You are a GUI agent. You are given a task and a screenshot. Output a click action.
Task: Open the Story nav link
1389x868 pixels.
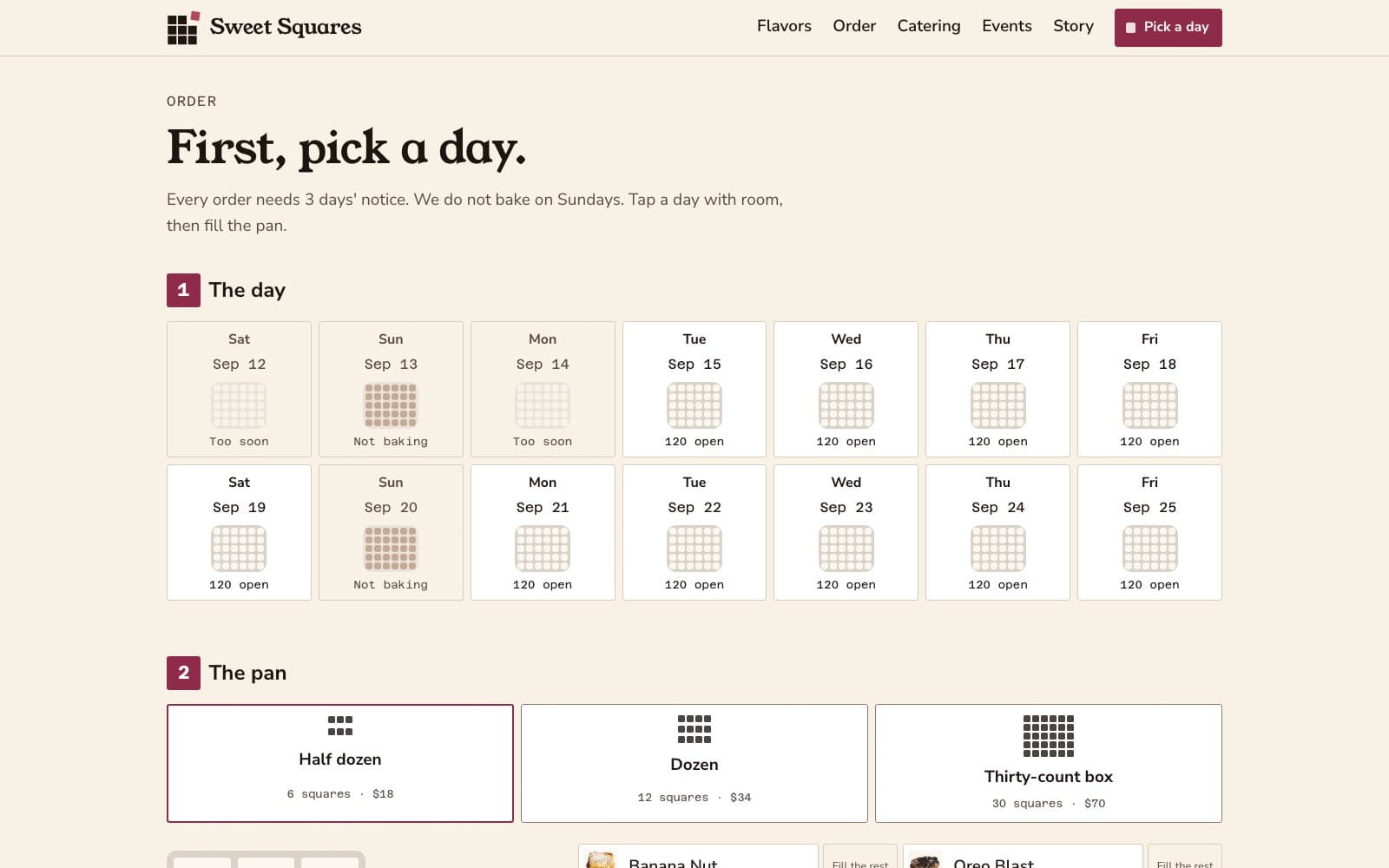point(1073,26)
